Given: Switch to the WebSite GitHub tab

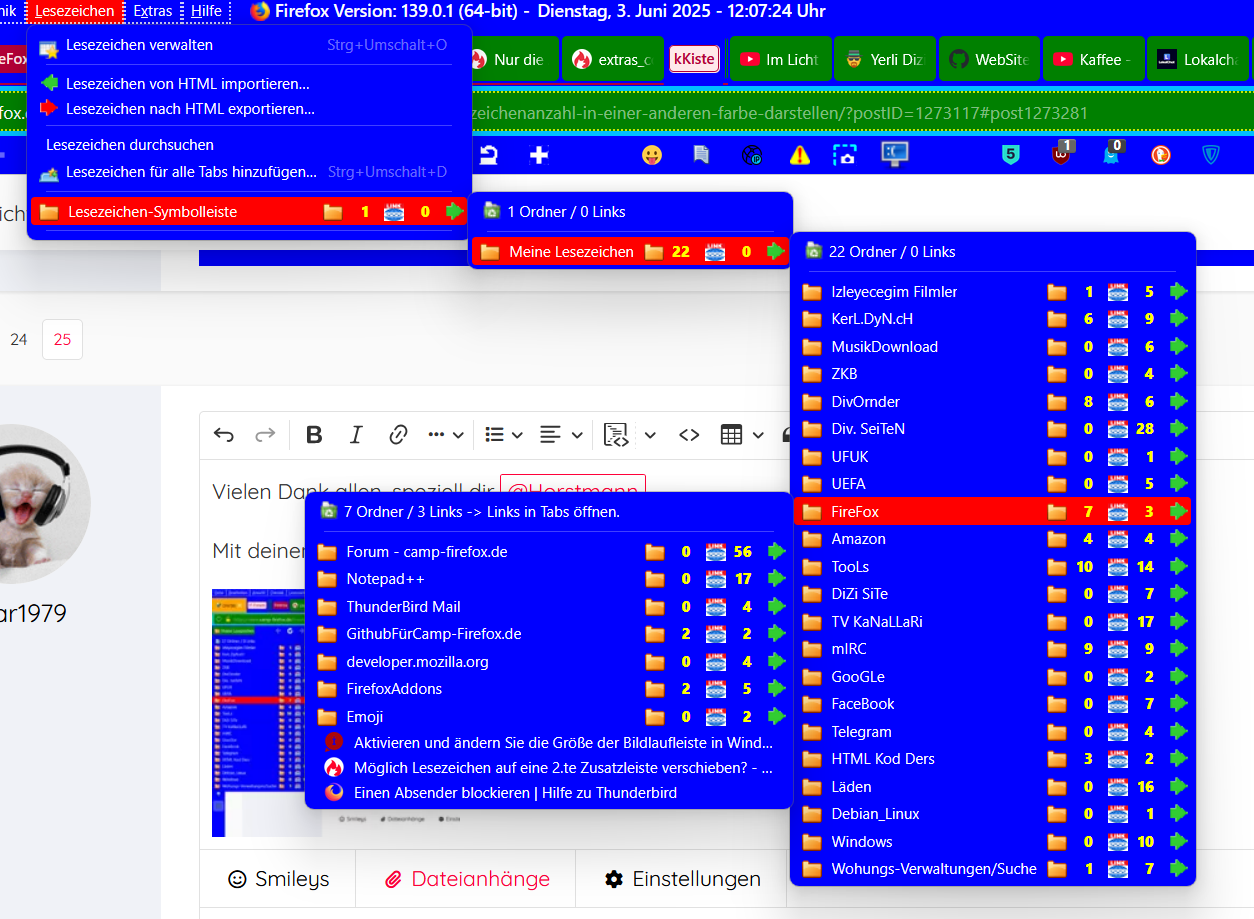Looking at the screenshot, I should [989, 59].
